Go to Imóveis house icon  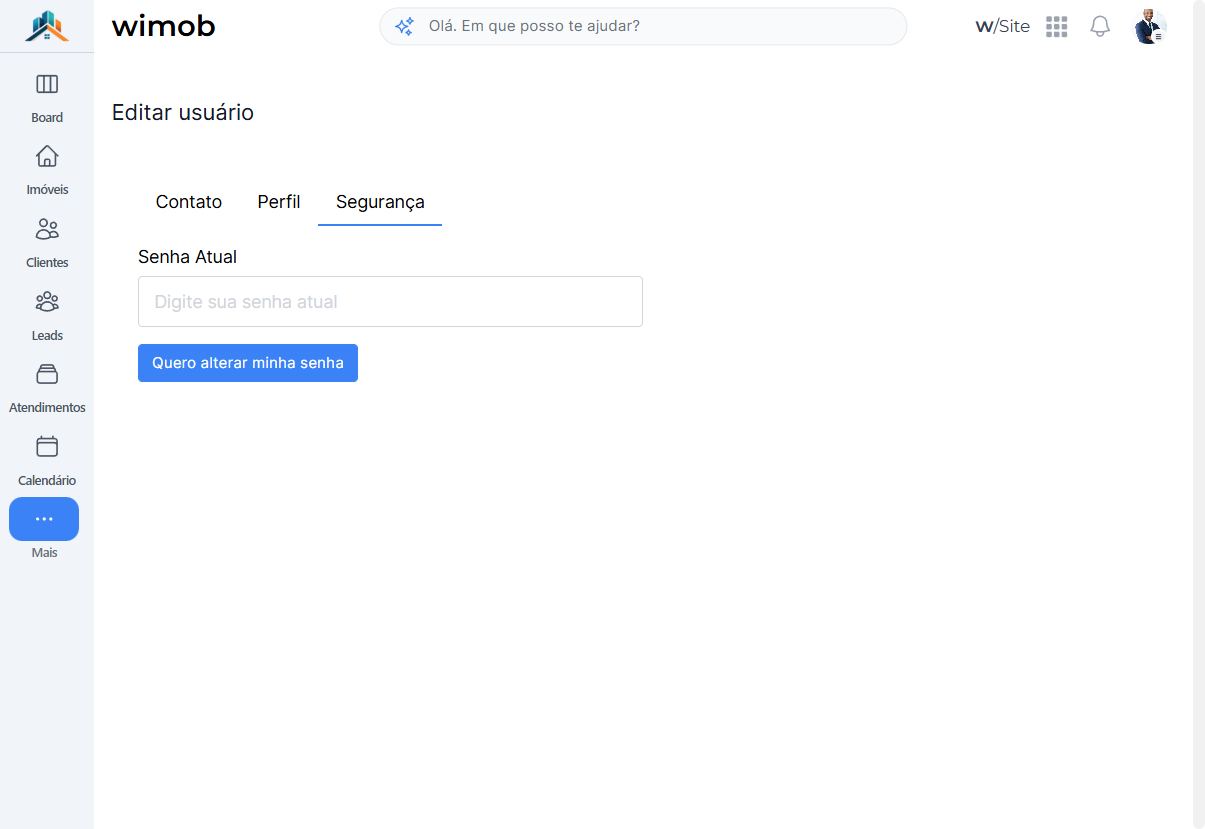click(x=47, y=156)
